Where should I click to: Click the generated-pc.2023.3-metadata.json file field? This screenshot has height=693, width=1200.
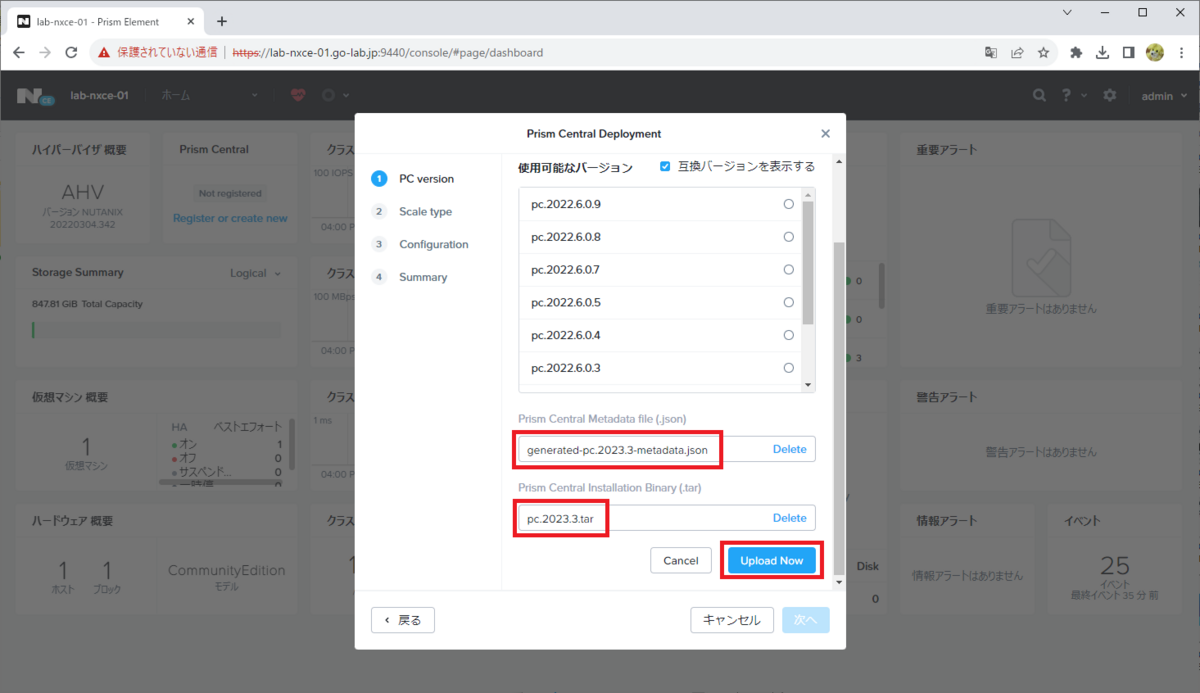pyautogui.click(x=667, y=449)
